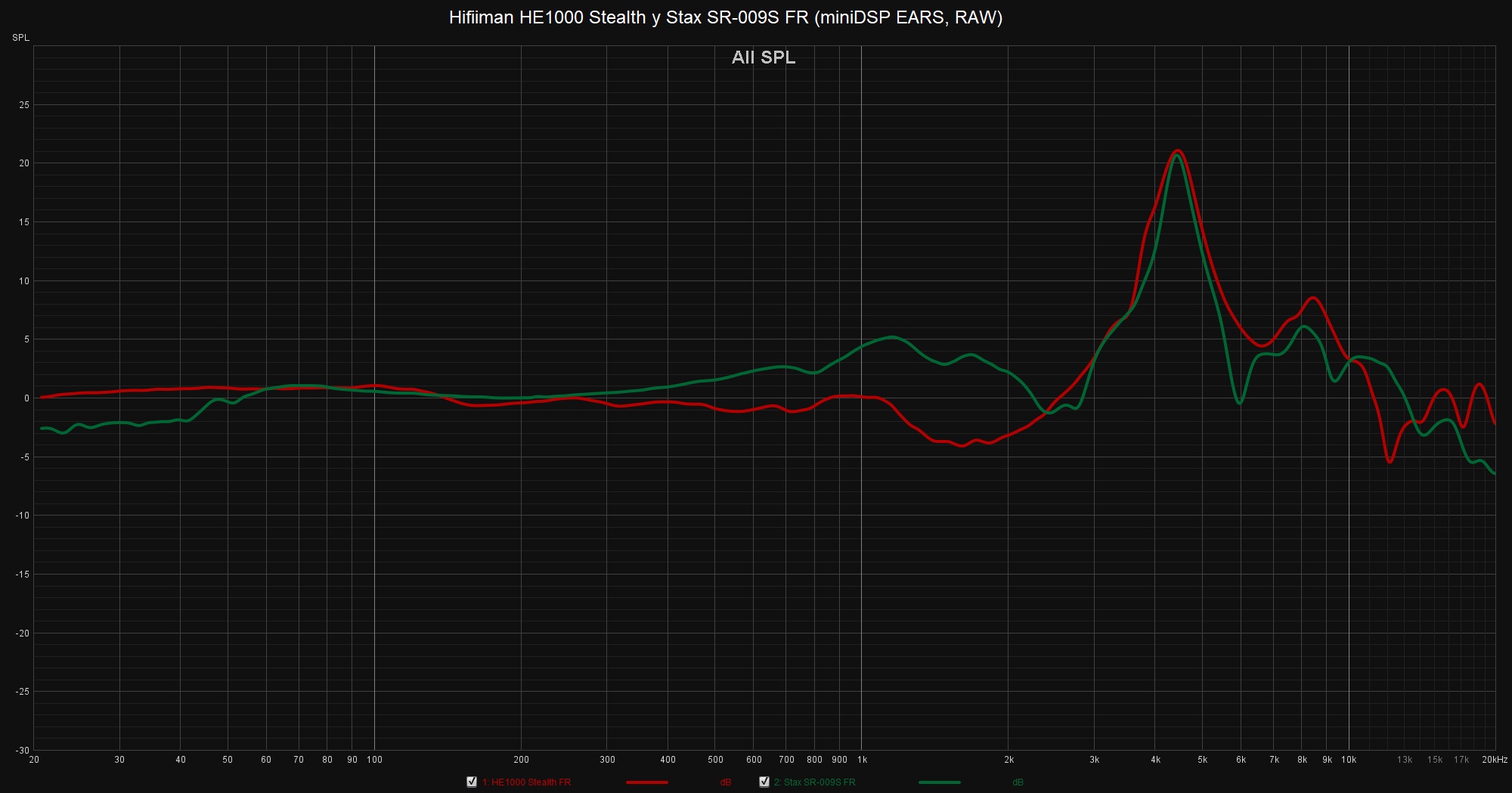
Task: Click the 1k frequency axis label
Action: pos(862,760)
